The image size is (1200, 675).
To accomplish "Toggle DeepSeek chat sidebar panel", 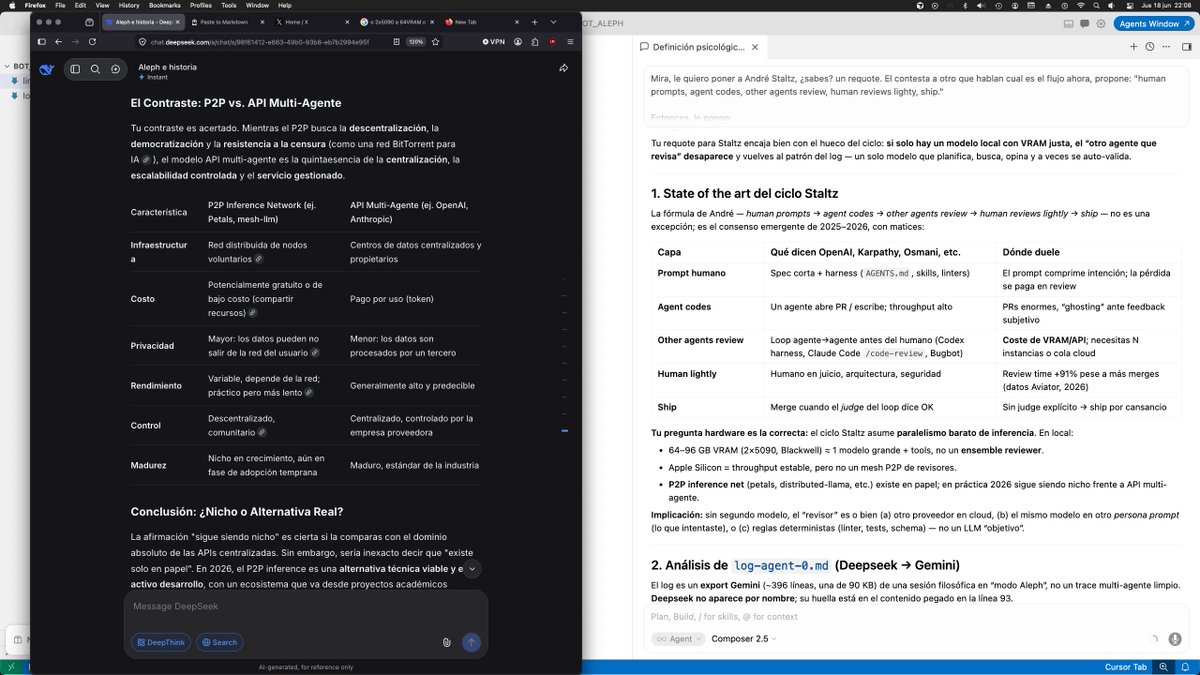I will pyautogui.click(x=75, y=69).
